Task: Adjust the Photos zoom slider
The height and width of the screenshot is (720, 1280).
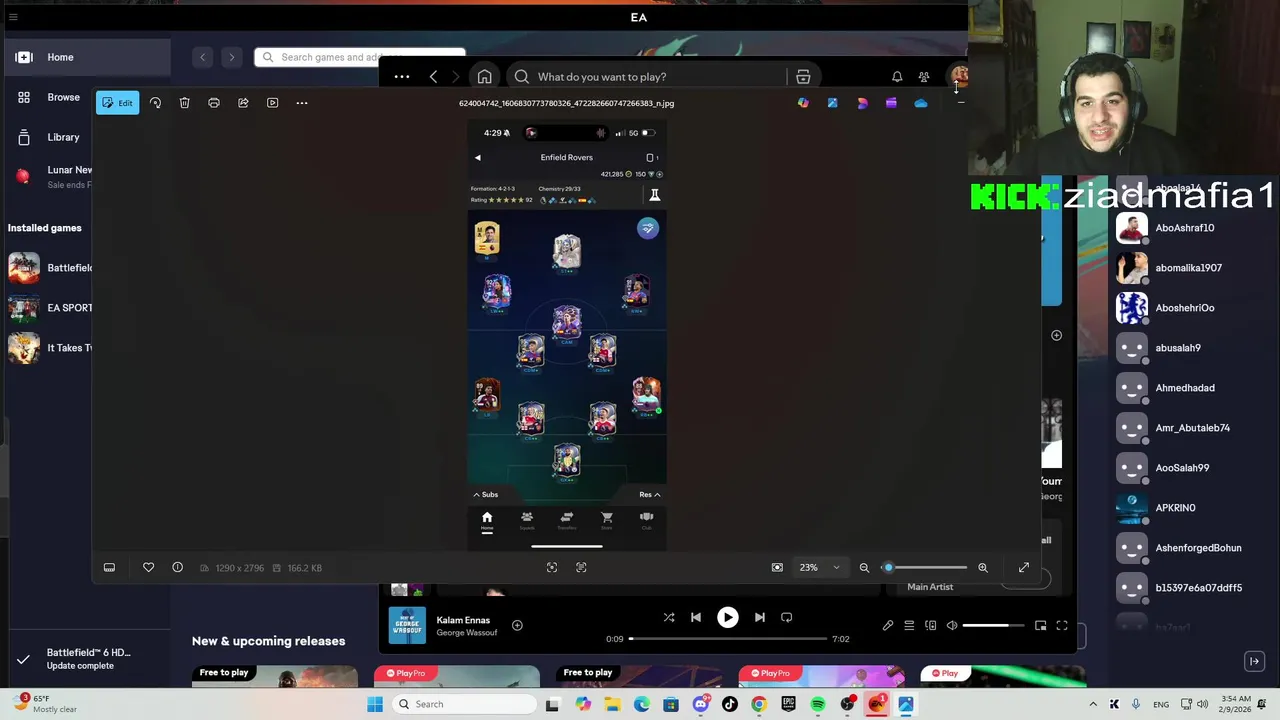Action: click(927, 568)
